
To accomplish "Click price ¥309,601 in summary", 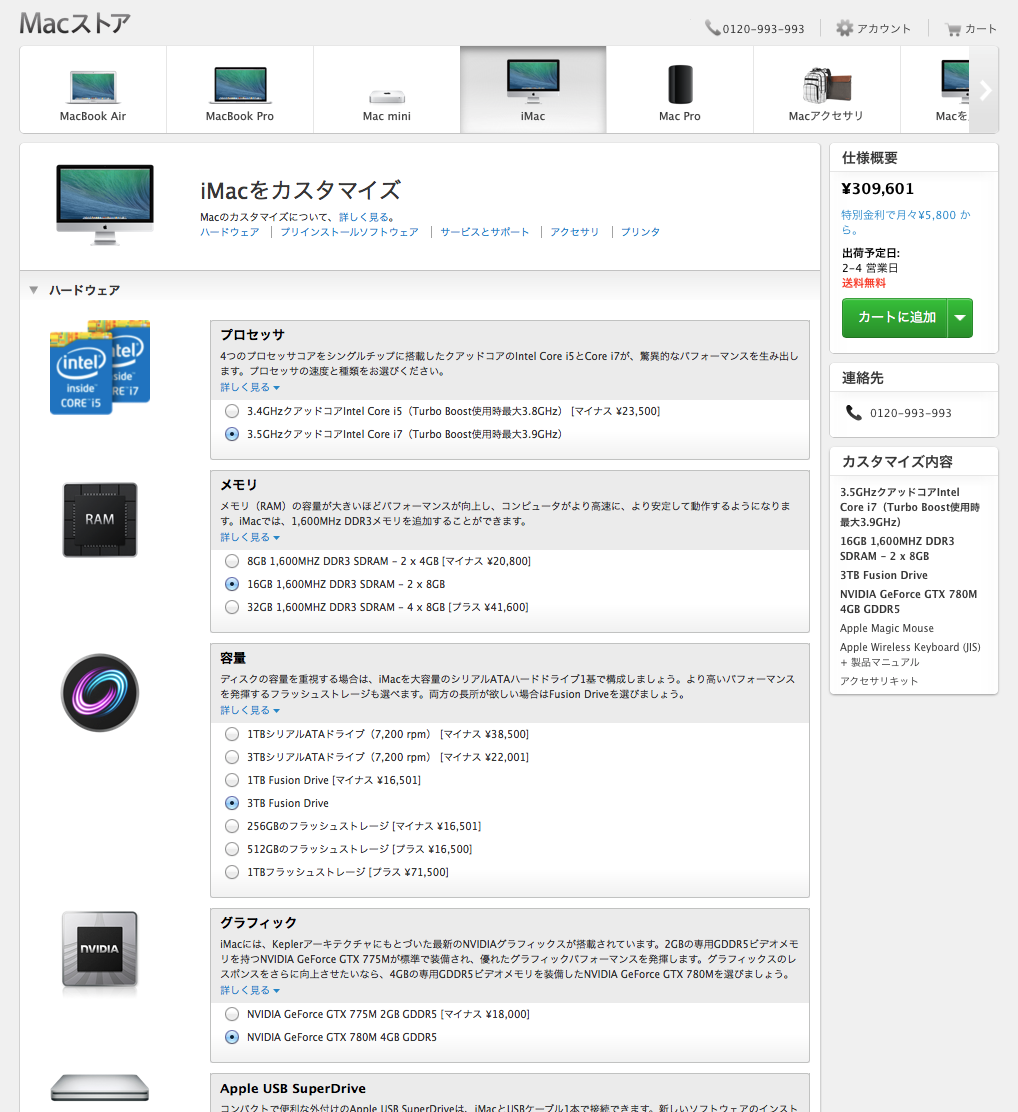I will click(878, 189).
